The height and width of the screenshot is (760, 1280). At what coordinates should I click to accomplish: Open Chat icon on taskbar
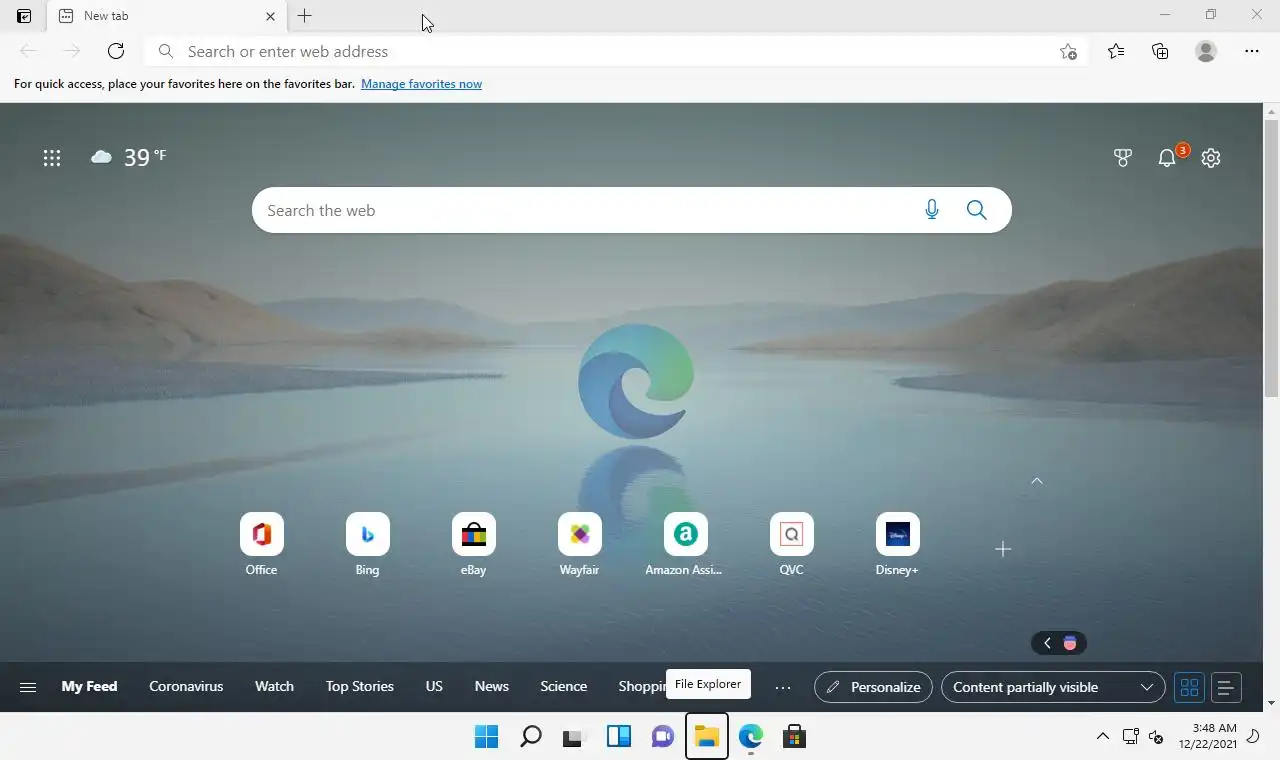point(663,737)
